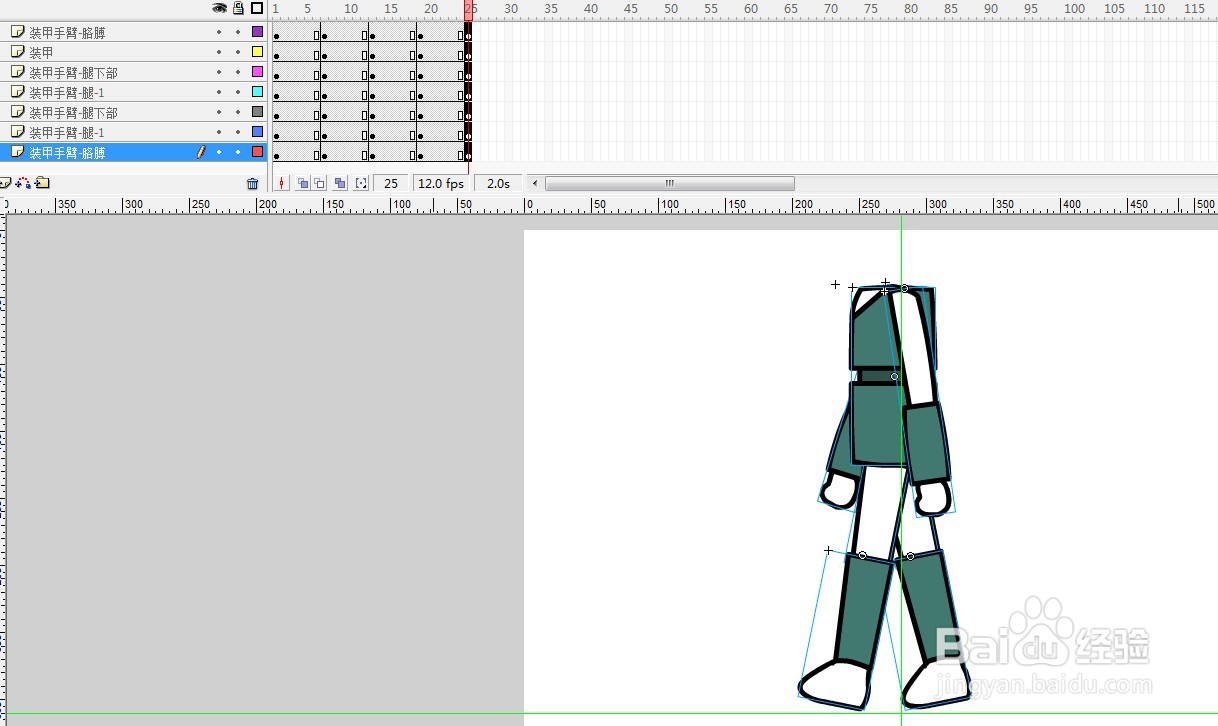Screen dimensions: 1218x726
Task: Select the cyan-swatch layer 装甲手臂-腿-1
Action: (x=67, y=92)
